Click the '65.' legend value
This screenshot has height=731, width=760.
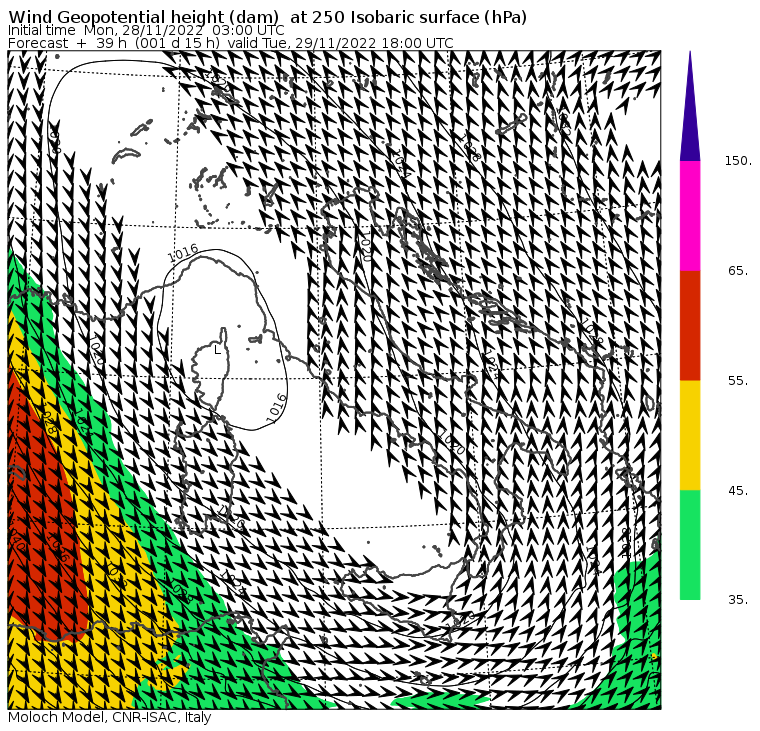pos(738,270)
